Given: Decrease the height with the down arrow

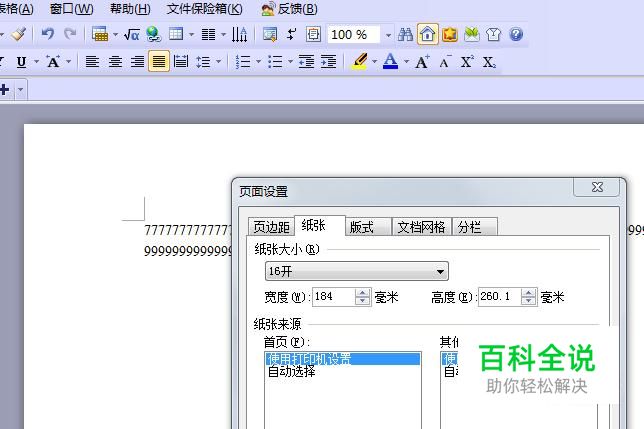Looking at the screenshot, I should point(529,301).
